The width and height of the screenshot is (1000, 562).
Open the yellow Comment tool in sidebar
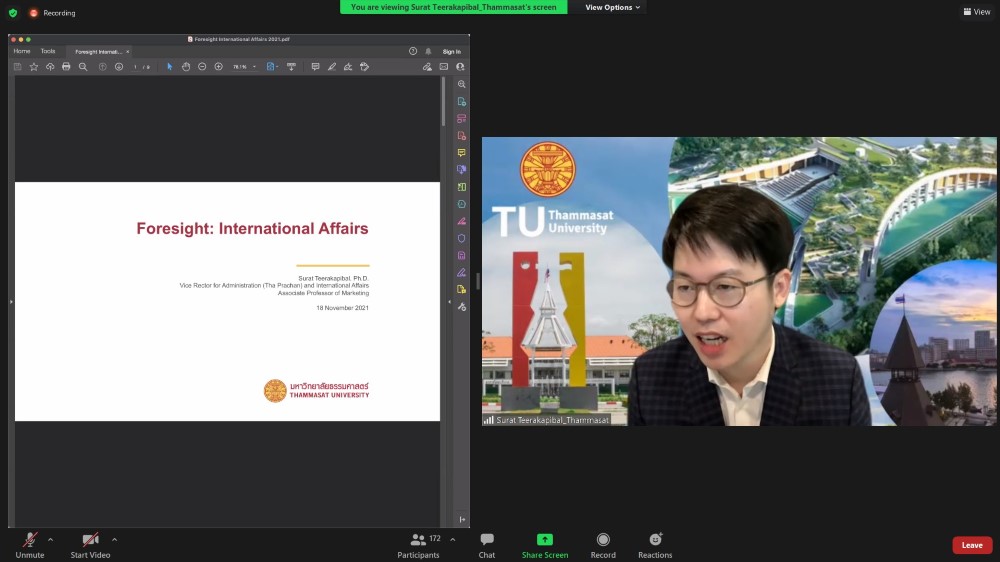click(x=461, y=153)
